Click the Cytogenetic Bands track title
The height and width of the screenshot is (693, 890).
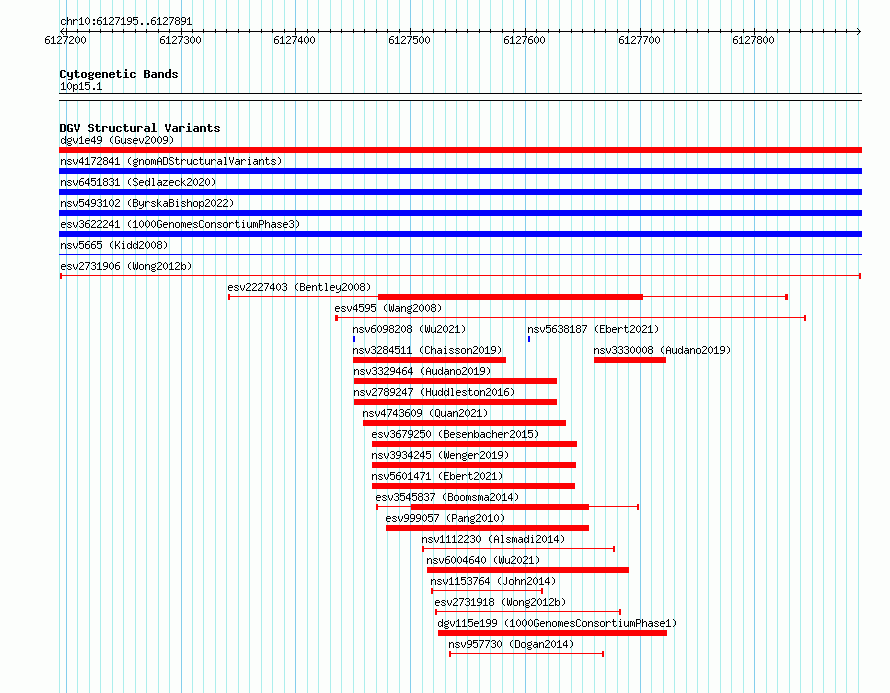point(119,74)
